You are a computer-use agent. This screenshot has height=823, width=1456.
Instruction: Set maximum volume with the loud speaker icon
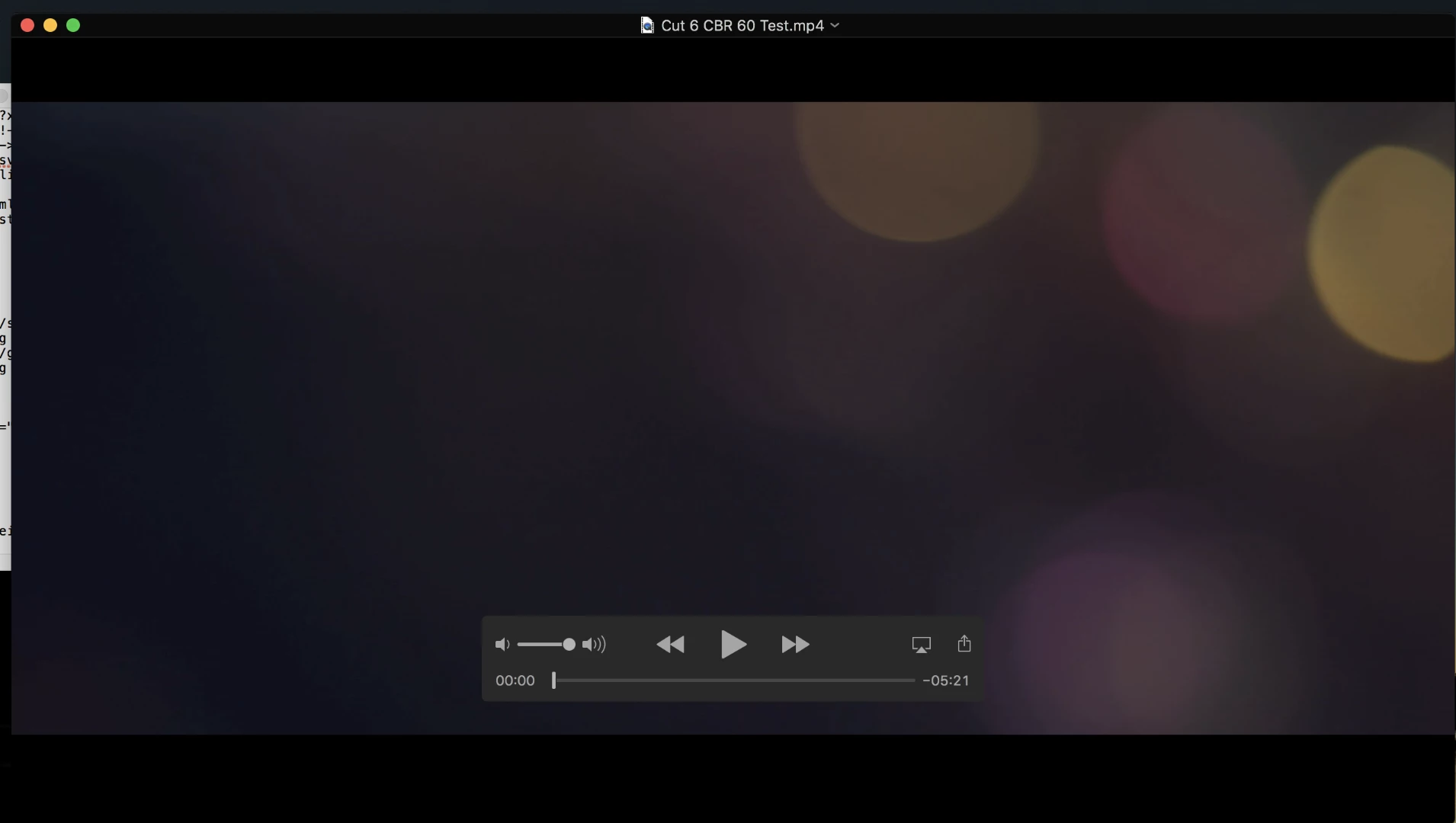click(x=594, y=645)
